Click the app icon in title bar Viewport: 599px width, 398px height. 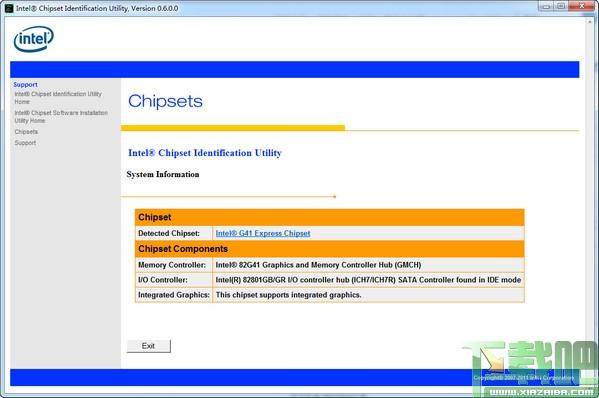click(9, 8)
